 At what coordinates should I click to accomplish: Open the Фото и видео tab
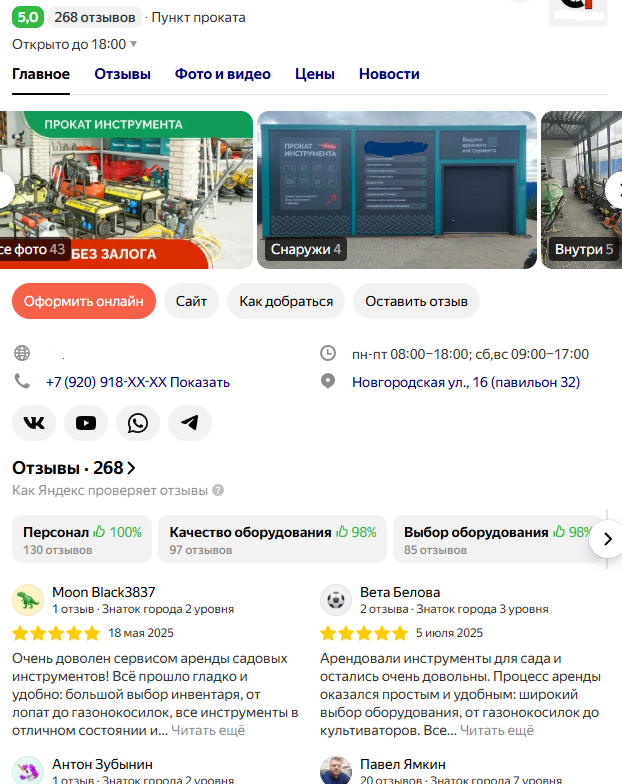(x=222, y=74)
